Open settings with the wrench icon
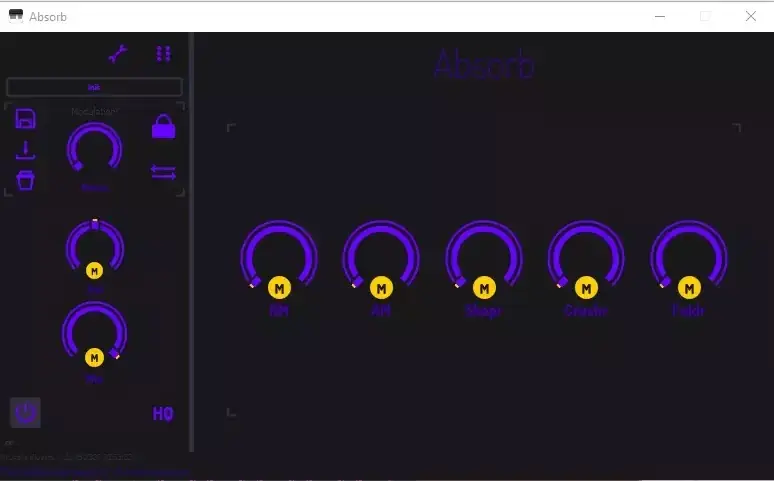 (118, 55)
